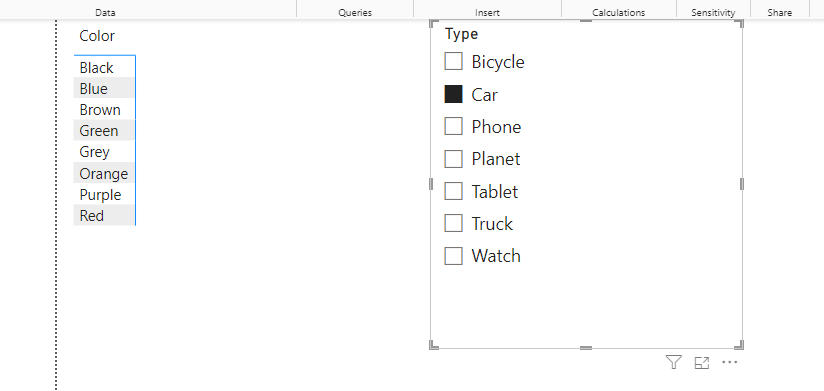824x391 pixels.
Task: Click the slicer's top-edge middle resize handle
Action: pos(586,20)
